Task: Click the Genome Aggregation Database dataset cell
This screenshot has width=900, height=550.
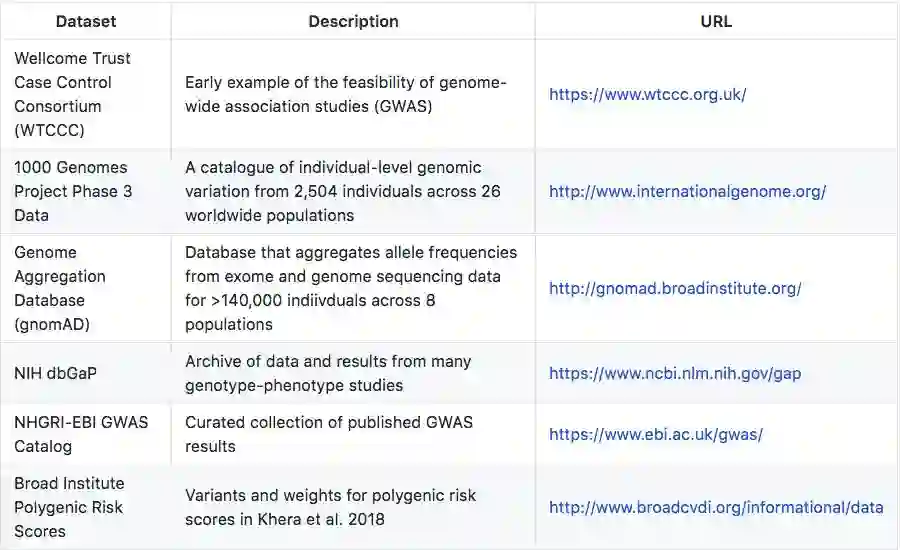Action: [62, 288]
